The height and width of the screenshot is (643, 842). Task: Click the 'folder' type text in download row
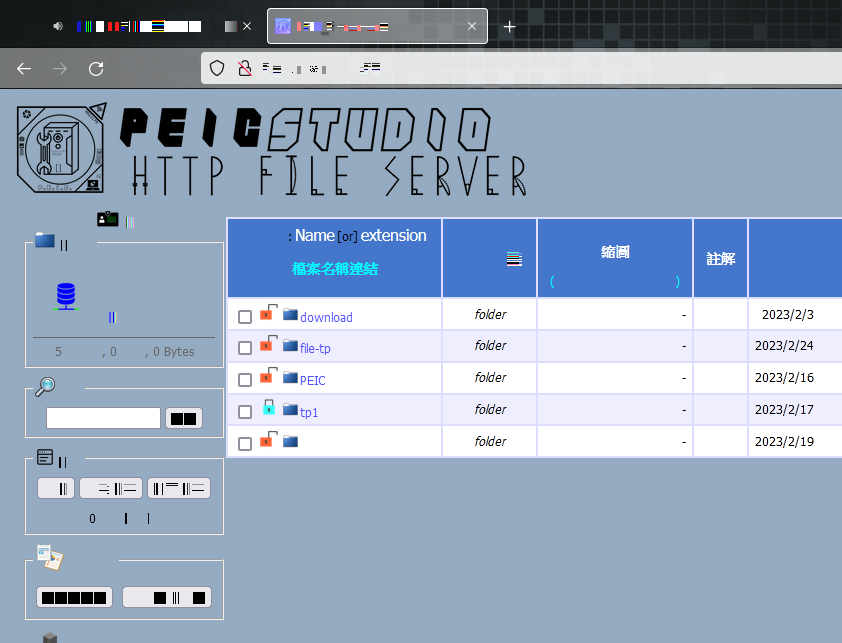click(490, 314)
